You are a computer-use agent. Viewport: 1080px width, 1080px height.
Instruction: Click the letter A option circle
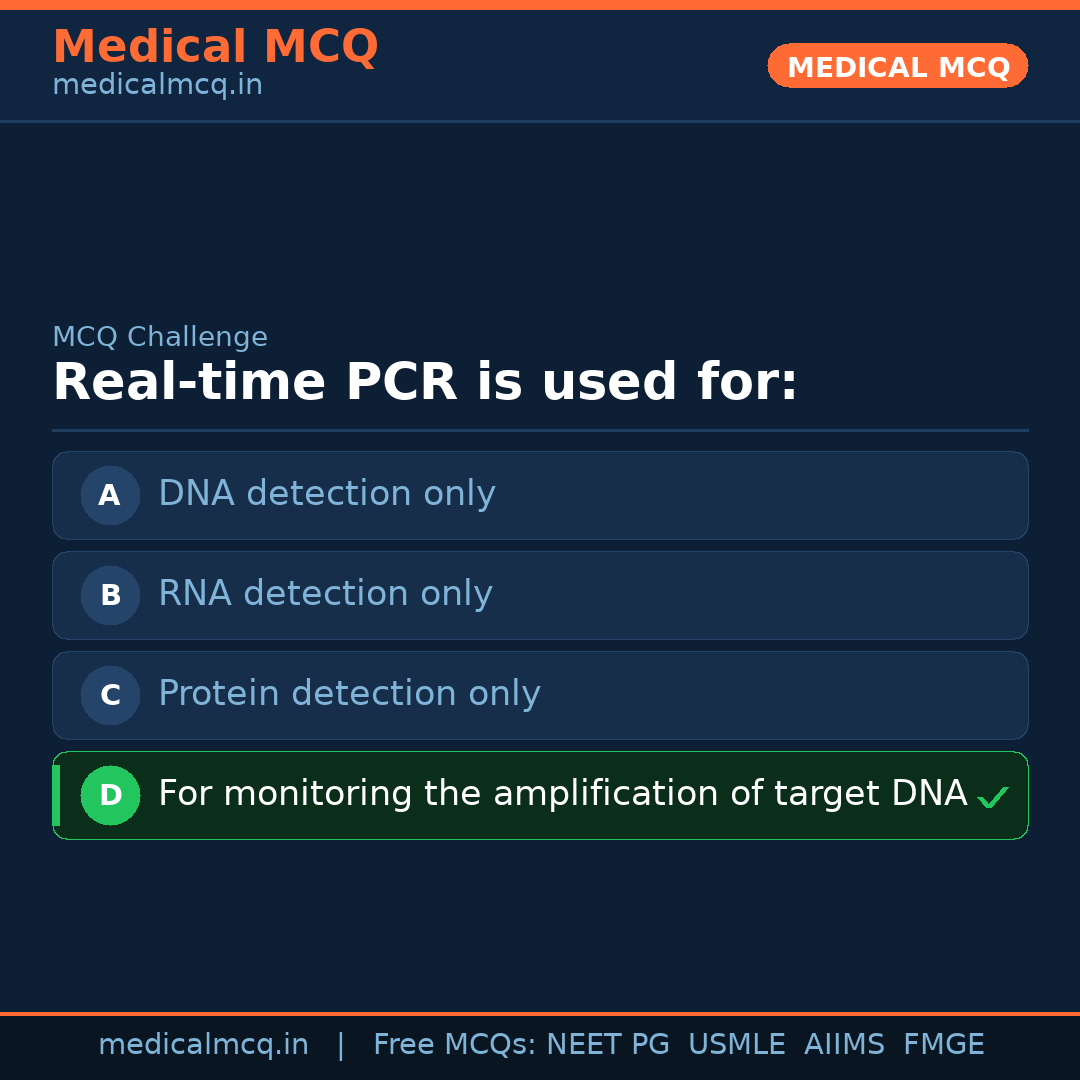click(110, 495)
